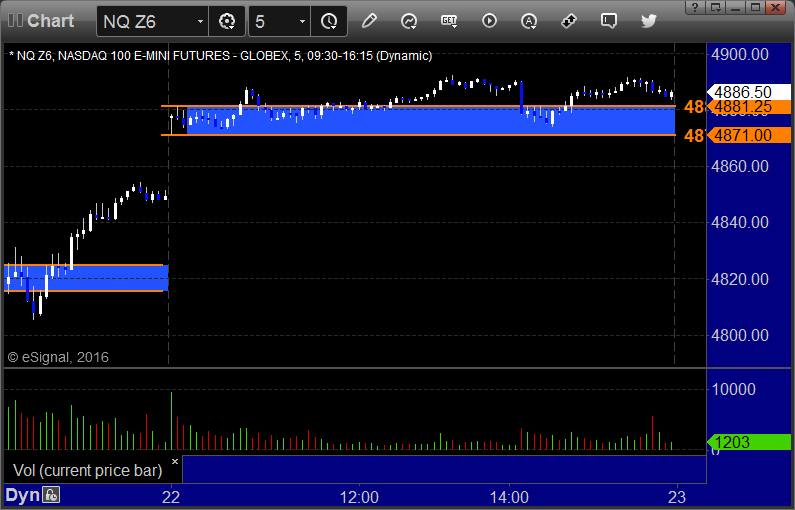
Task: Open the clock time template menu
Action: [x=329, y=21]
